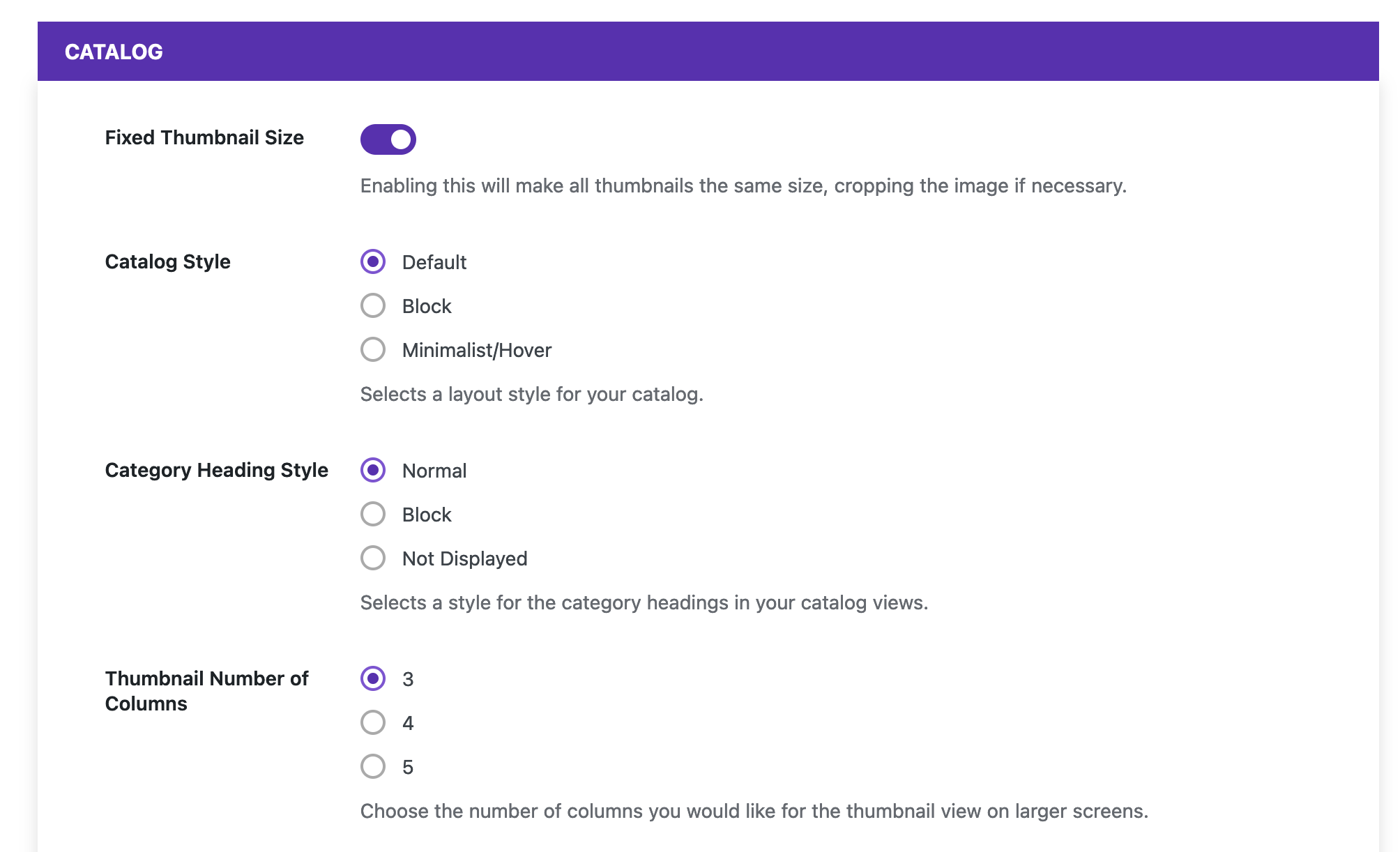Set thumbnail columns to 3
This screenshot has width=1400, height=852.
(373, 678)
